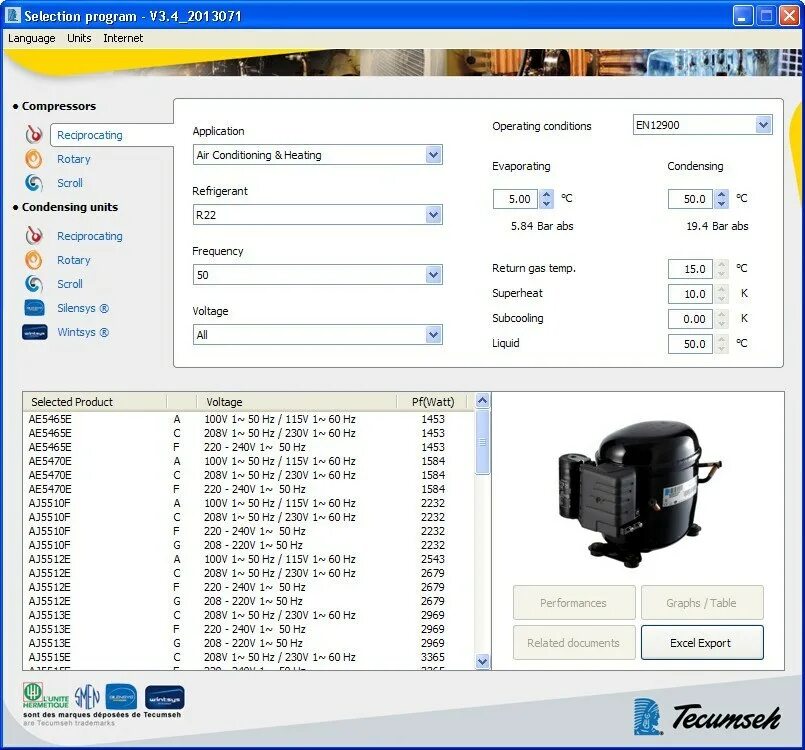Expand the Application dropdown
The height and width of the screenshot is (750, 805).
[x=433, y=155]
